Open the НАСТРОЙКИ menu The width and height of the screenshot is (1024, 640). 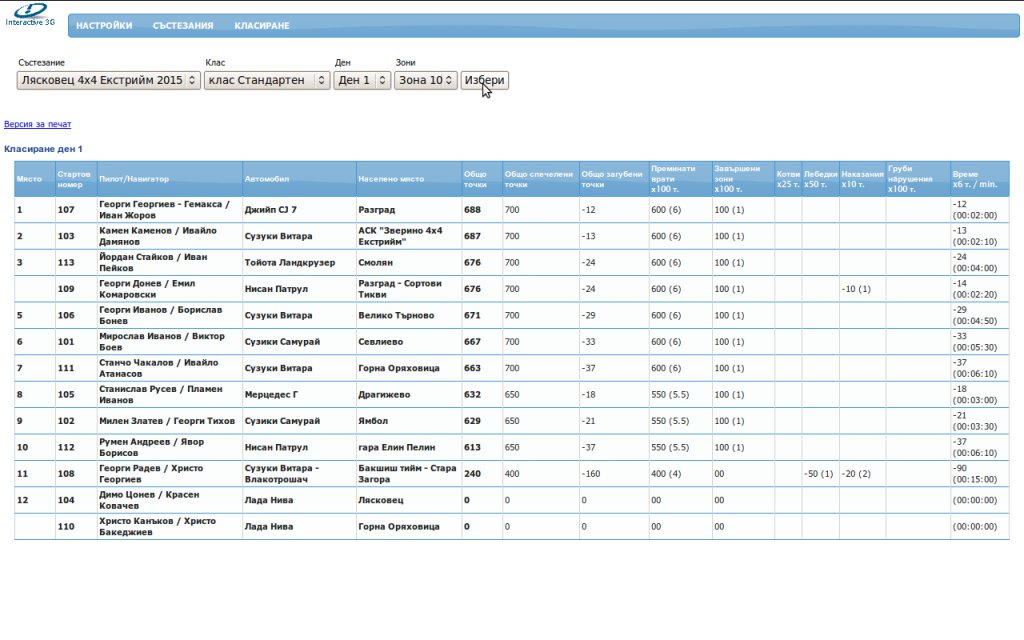[104, 25]
